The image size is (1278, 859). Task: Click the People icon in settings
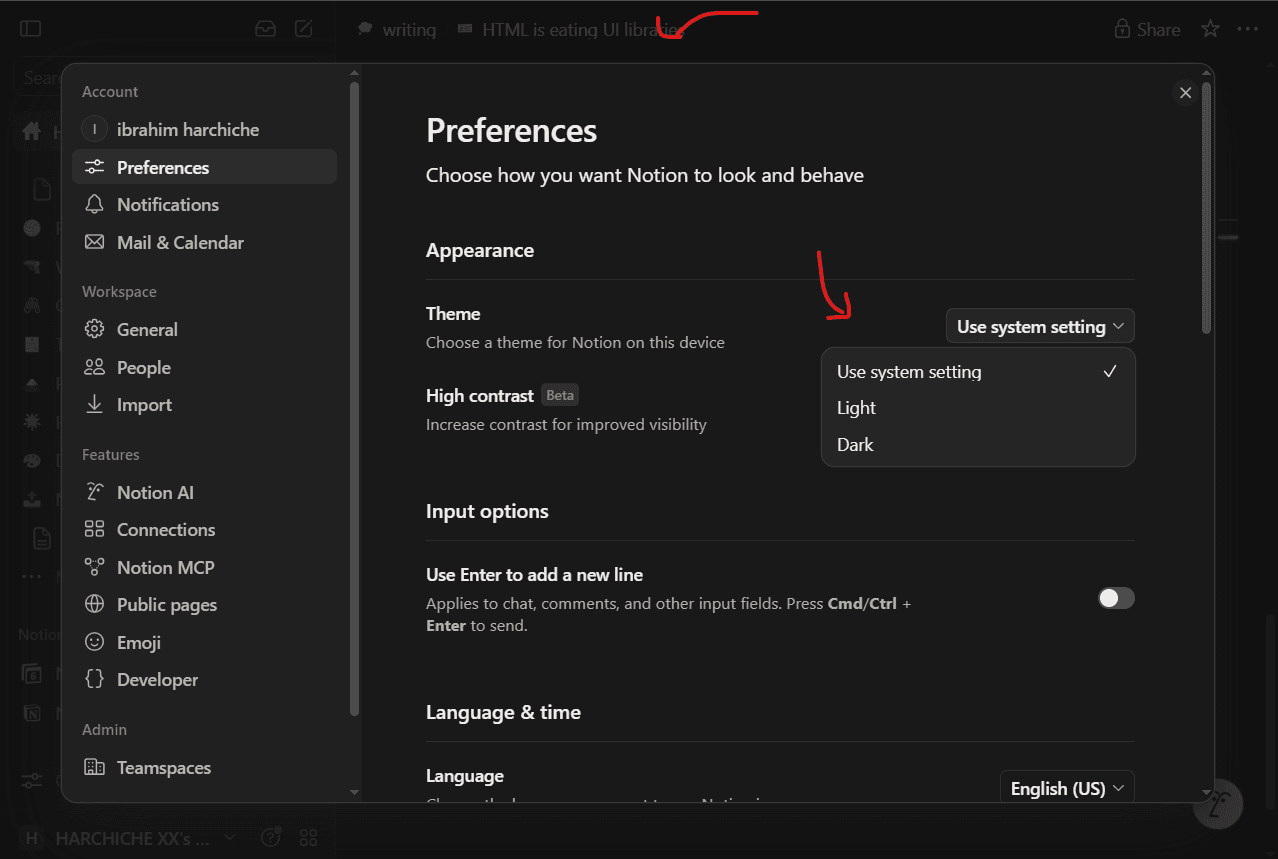94,367
